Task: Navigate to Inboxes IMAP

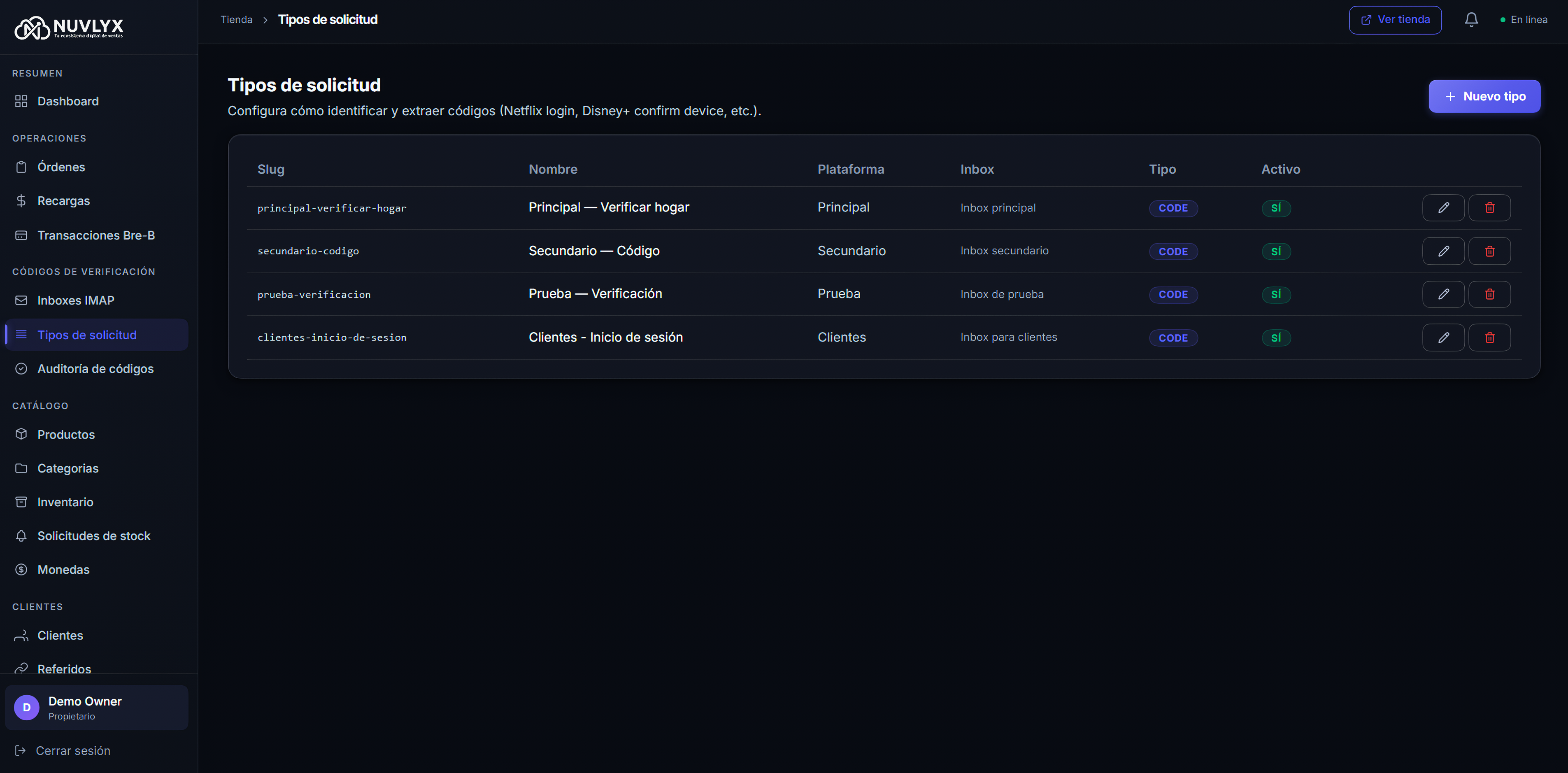Action: (96, 300)
